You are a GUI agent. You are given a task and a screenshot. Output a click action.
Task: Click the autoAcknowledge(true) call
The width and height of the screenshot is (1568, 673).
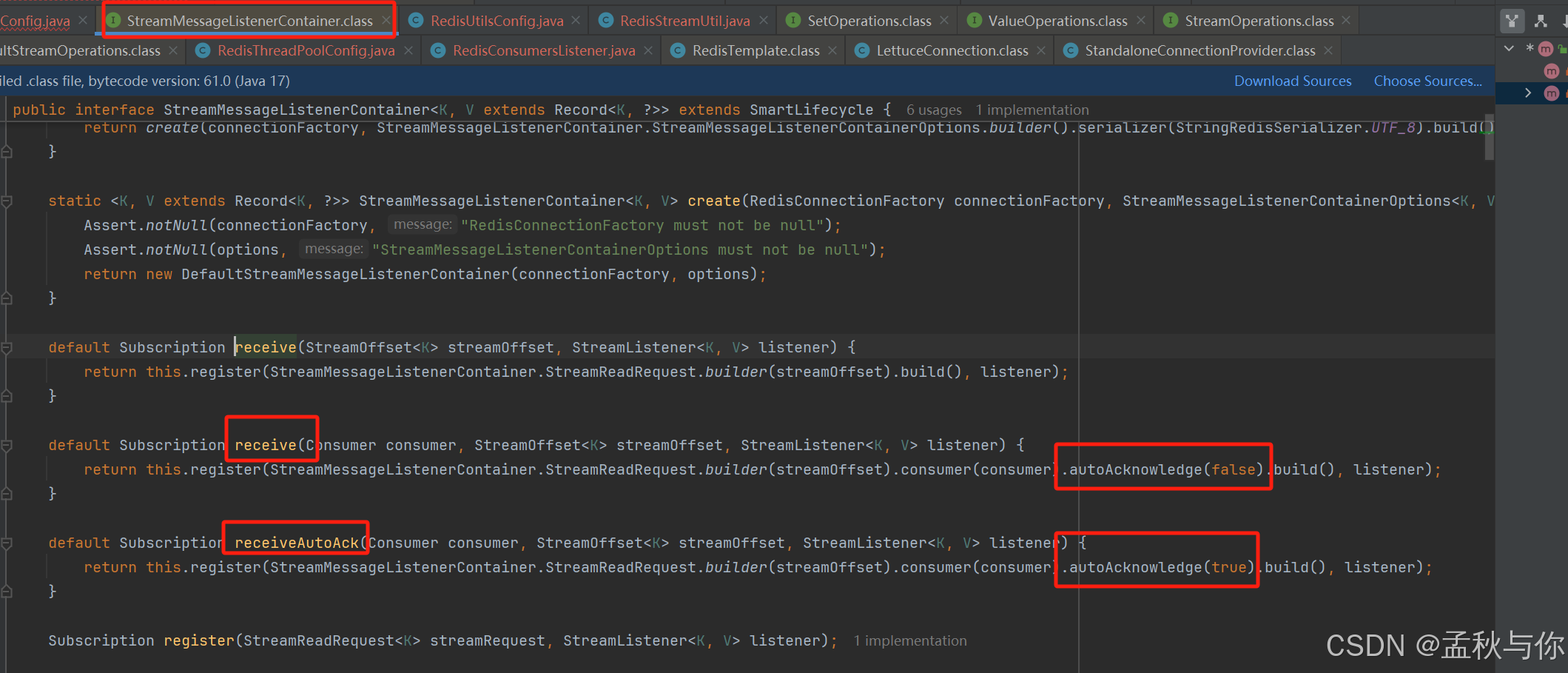[1162, 567]
